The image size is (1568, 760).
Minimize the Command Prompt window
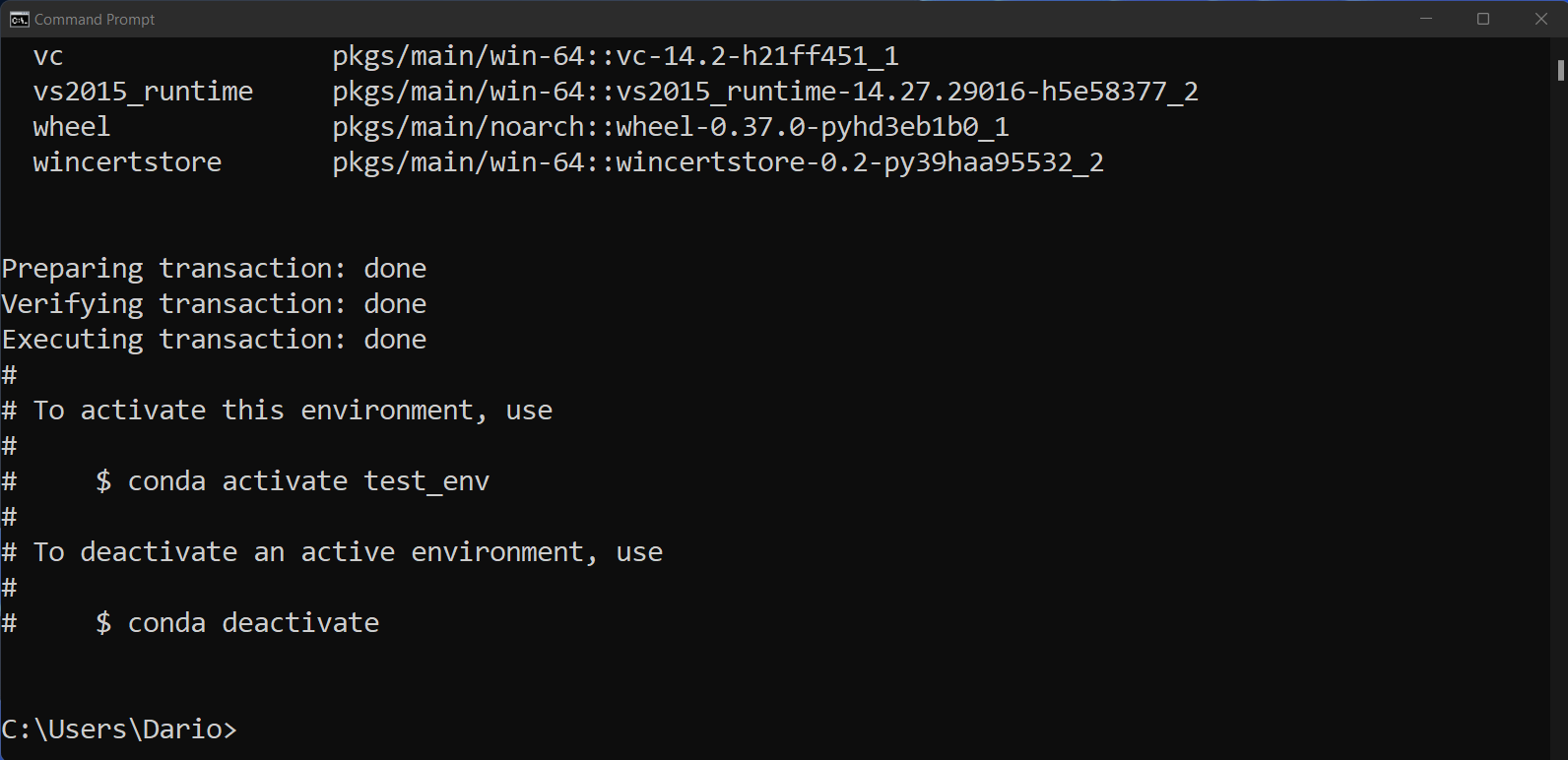click(x=1425, y=19)
